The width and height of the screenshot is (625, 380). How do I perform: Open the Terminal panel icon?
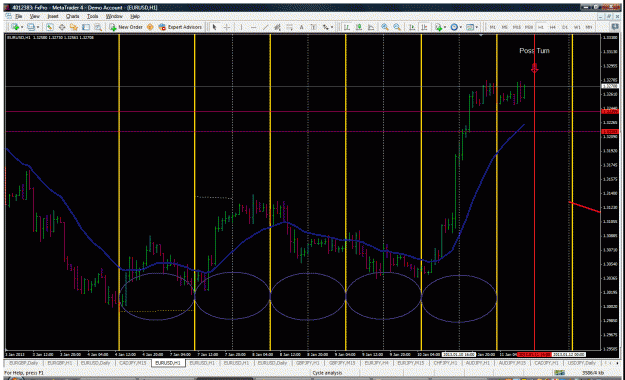pos(86,27)
